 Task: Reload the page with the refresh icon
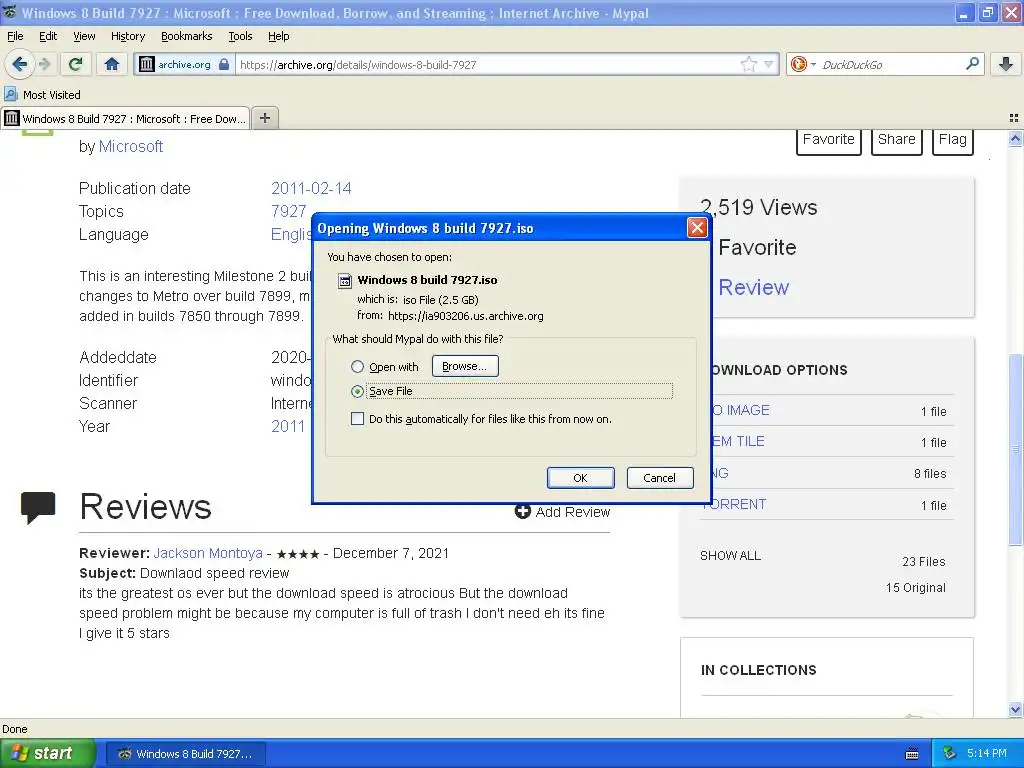click(76, 64)
